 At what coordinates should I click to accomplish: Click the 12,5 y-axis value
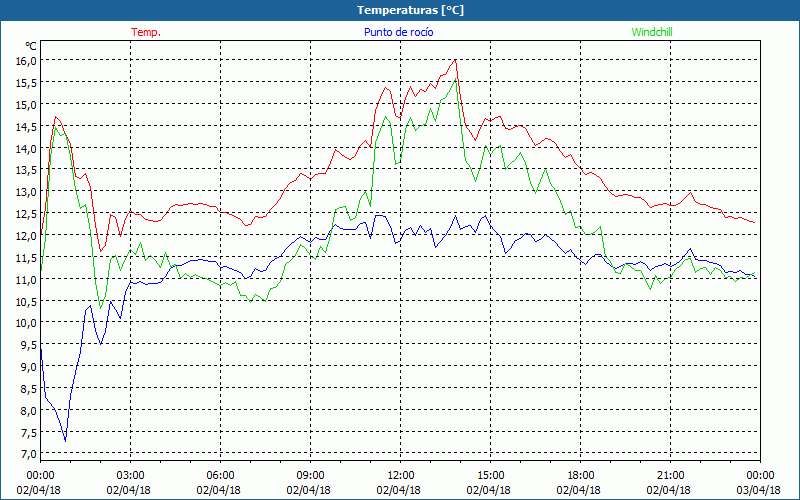click(26, 214)
